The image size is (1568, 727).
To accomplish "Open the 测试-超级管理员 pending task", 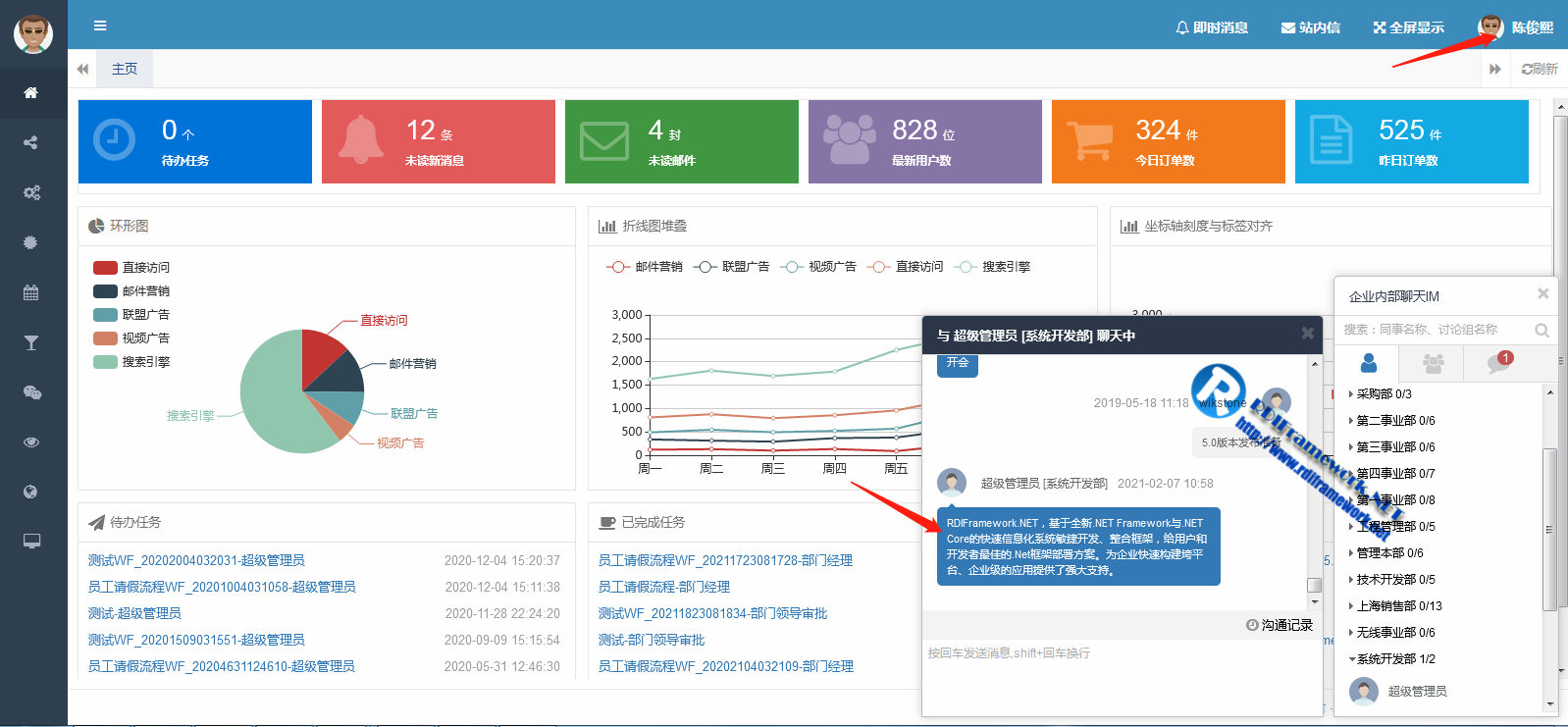I will [134, 613].
